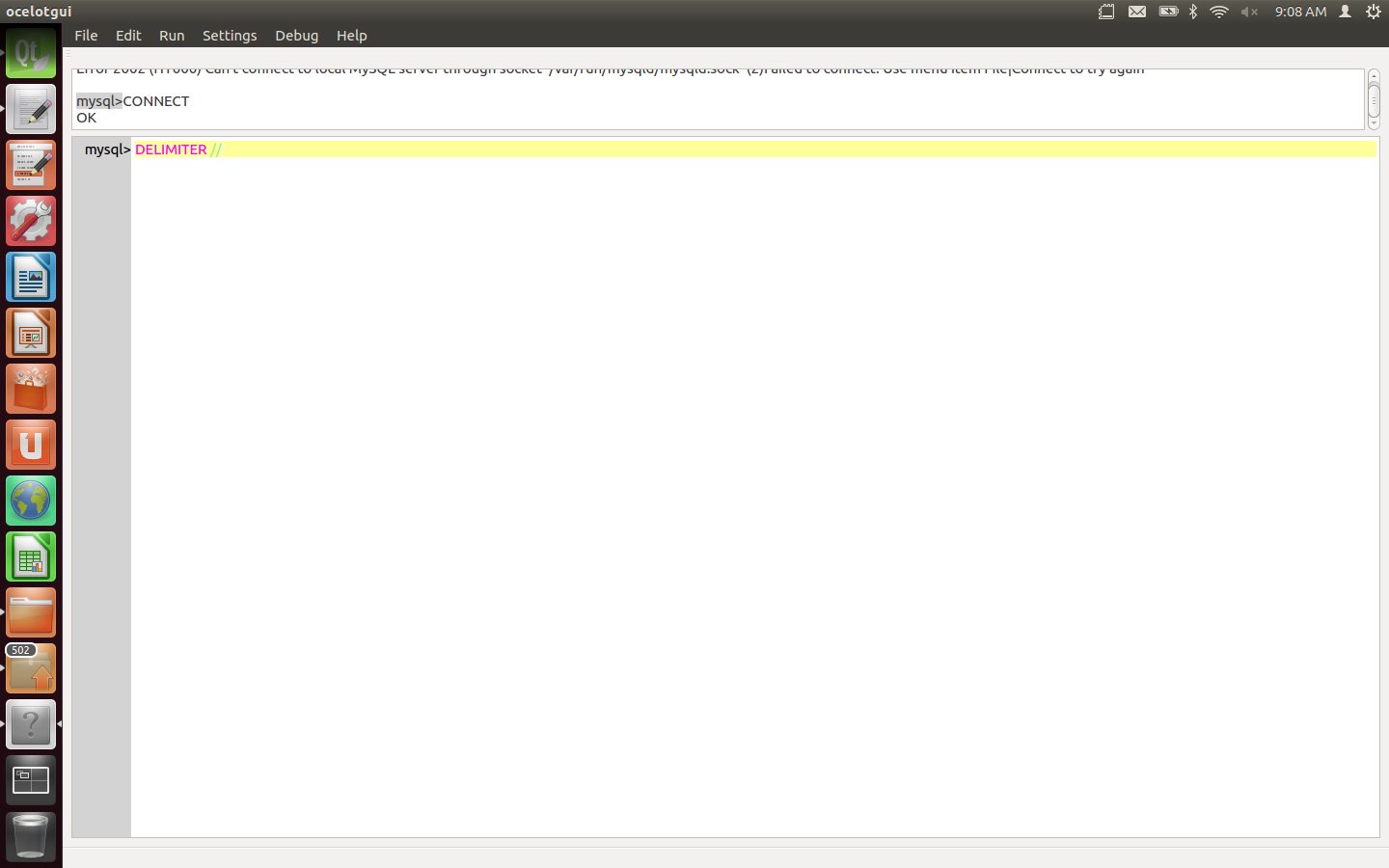
Task: Open the Debug menu
Action: pos(296,36)
